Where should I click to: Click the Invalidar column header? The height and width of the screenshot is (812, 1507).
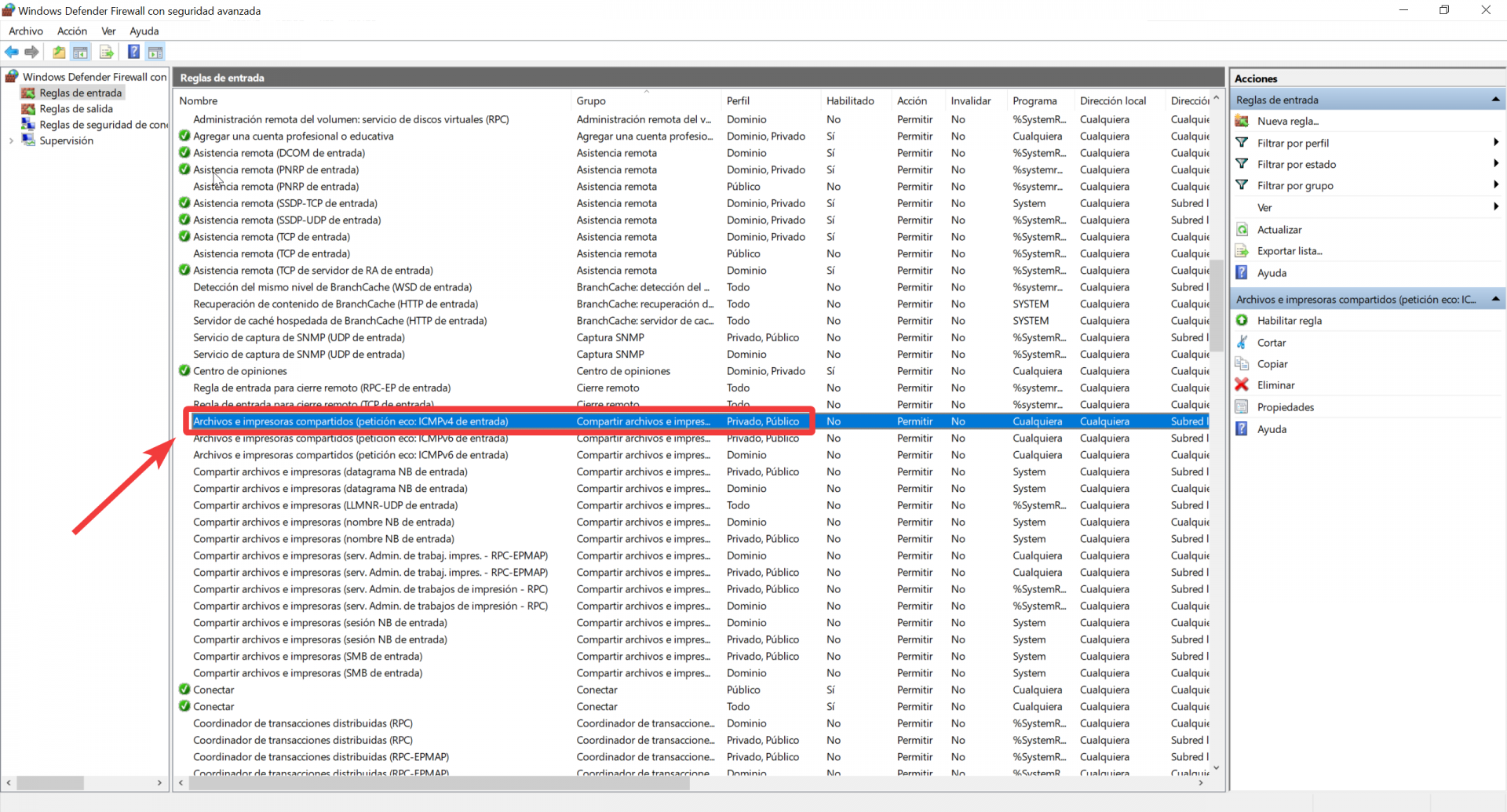click(976, 100)
